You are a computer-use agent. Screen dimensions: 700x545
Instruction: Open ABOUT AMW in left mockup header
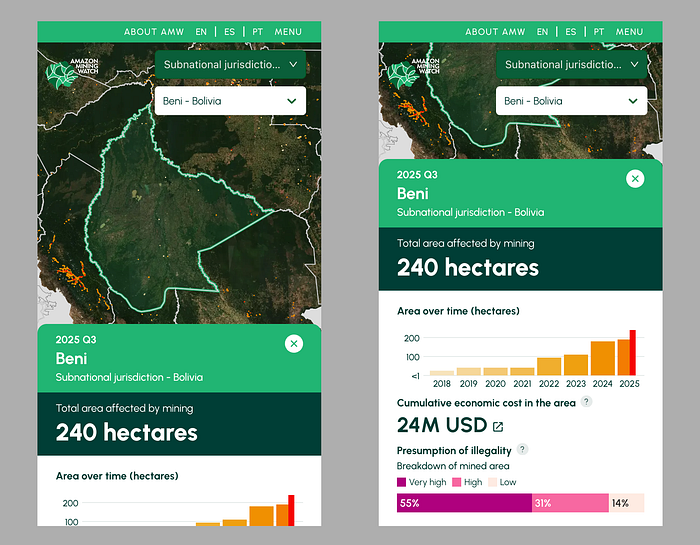point(154,32)
